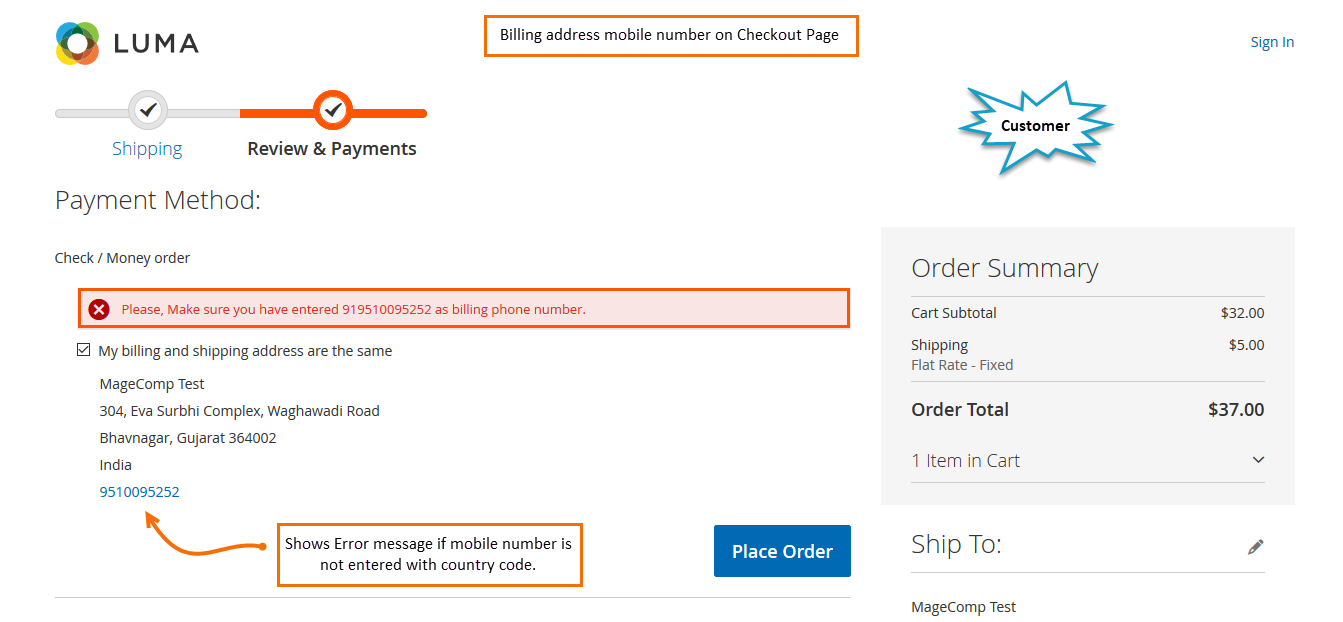1343x622 pixels.
Task: Click the Review & Payments step checkmark circle
Action: click(333, 109)
